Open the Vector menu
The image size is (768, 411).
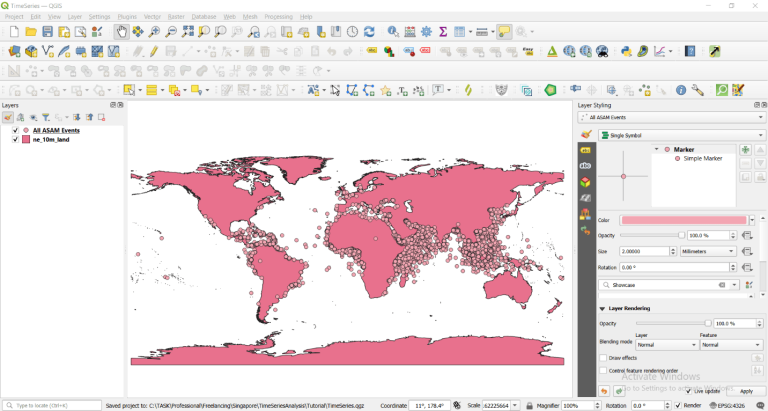coord(152,17)
